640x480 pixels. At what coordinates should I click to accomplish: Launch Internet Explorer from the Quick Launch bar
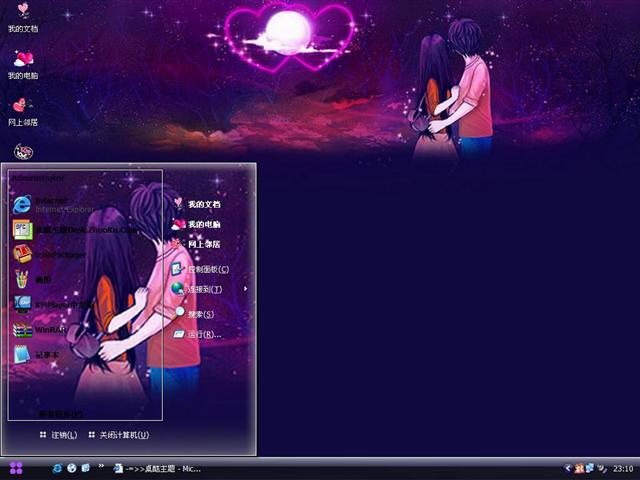click(x=57, y=468)
